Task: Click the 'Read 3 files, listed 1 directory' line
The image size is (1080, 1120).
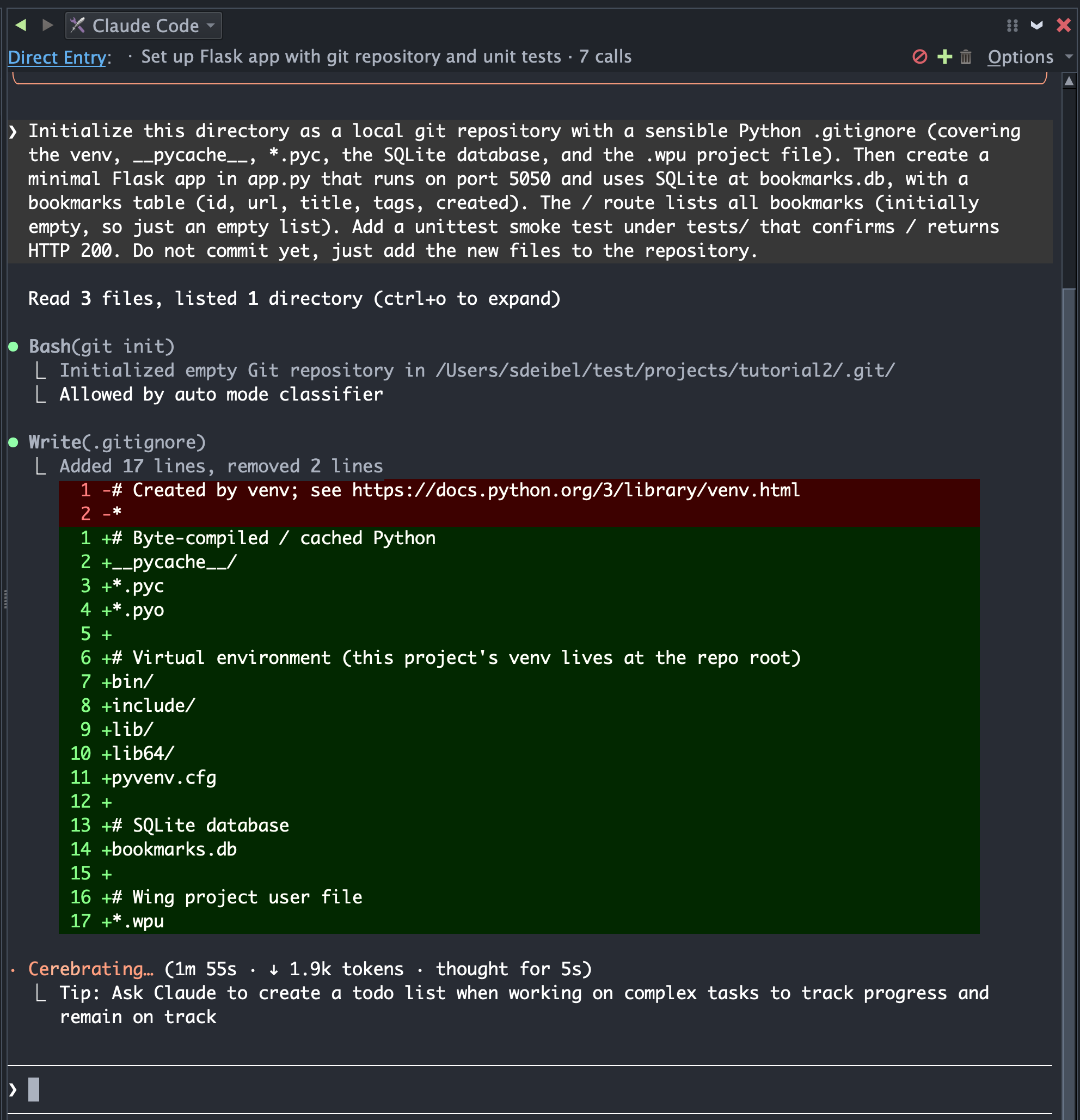Action: [294, 299]
